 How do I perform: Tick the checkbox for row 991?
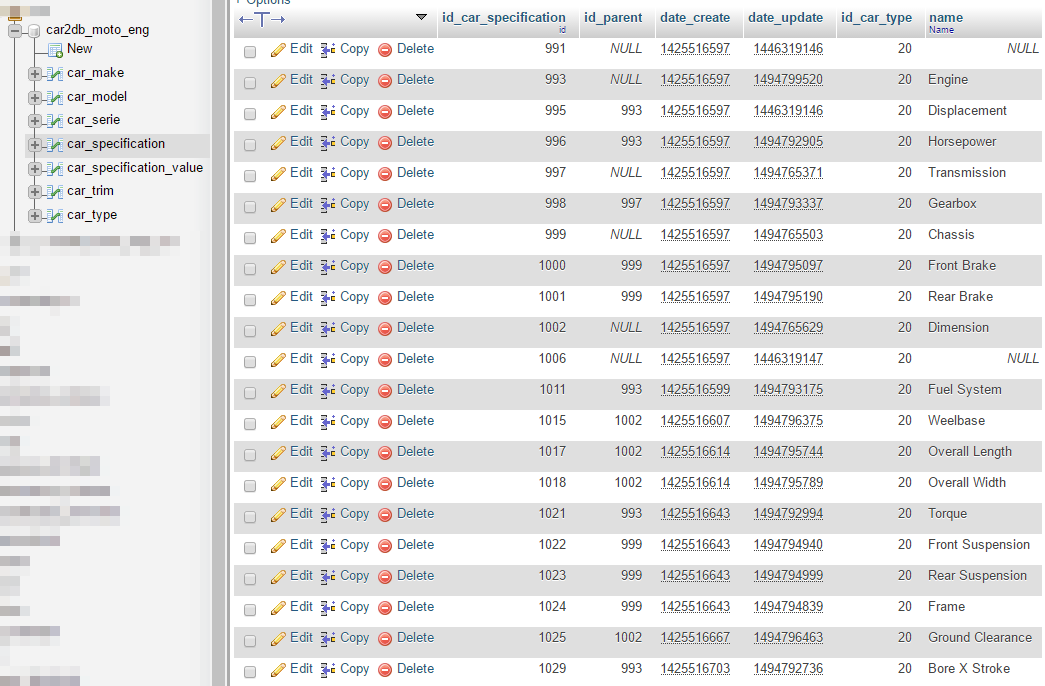coord(250,52)
